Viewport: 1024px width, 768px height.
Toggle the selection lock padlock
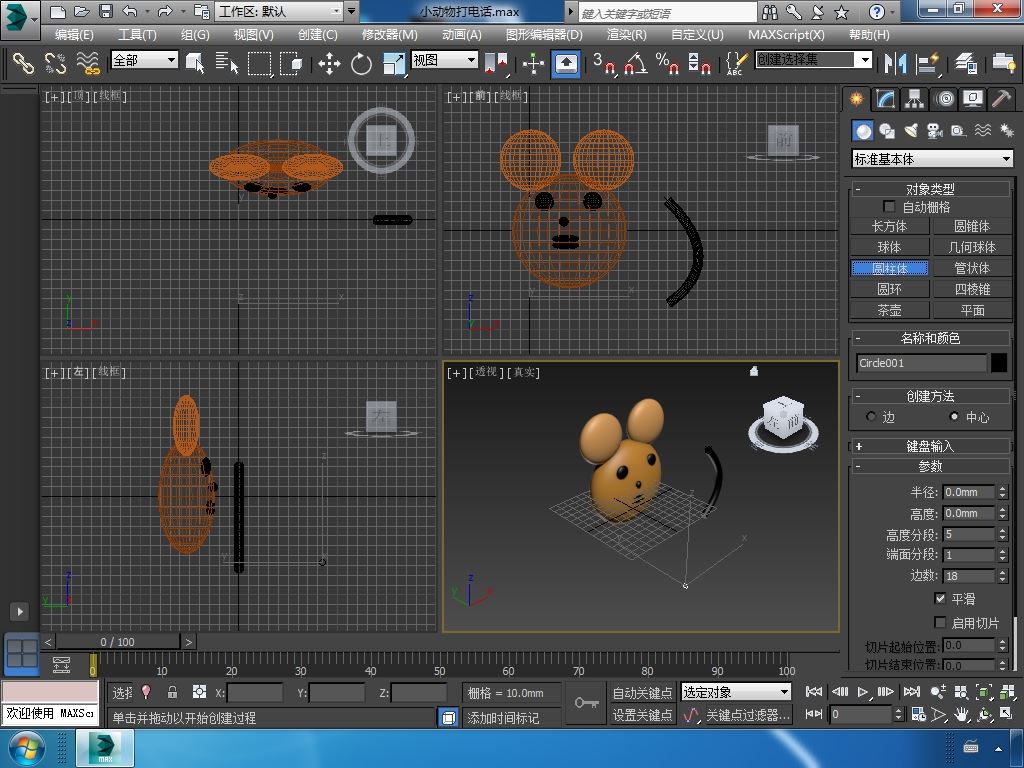(172, 692)
